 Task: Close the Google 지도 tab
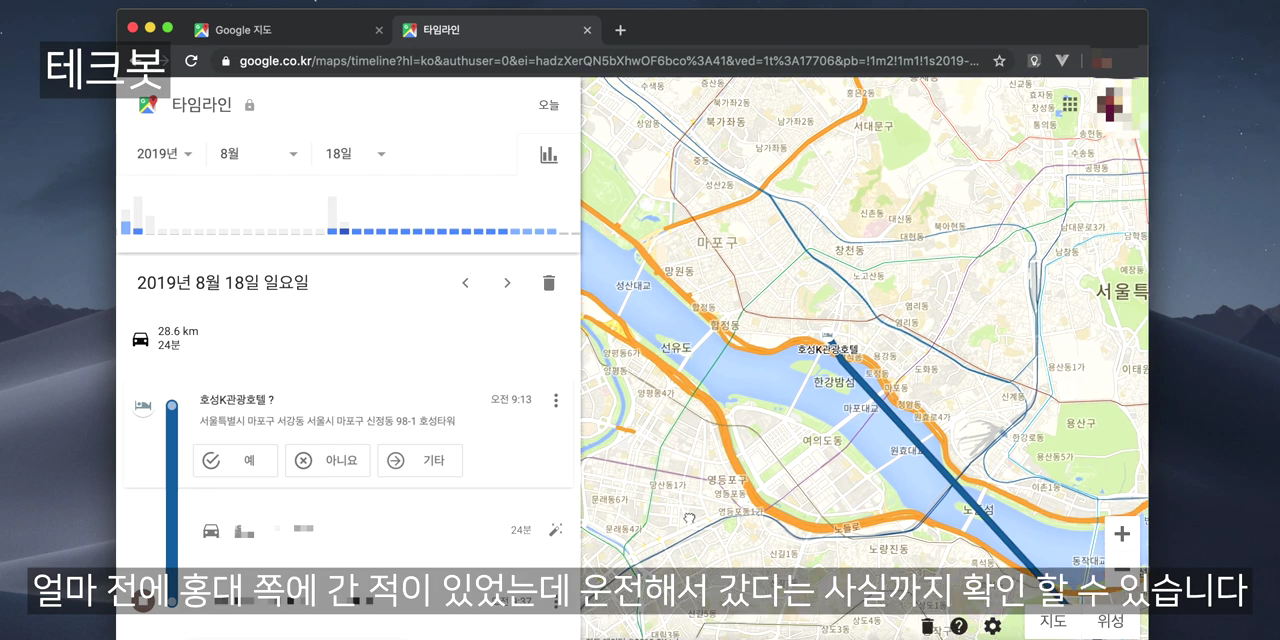pyautogui.click(x=379, y=30)
